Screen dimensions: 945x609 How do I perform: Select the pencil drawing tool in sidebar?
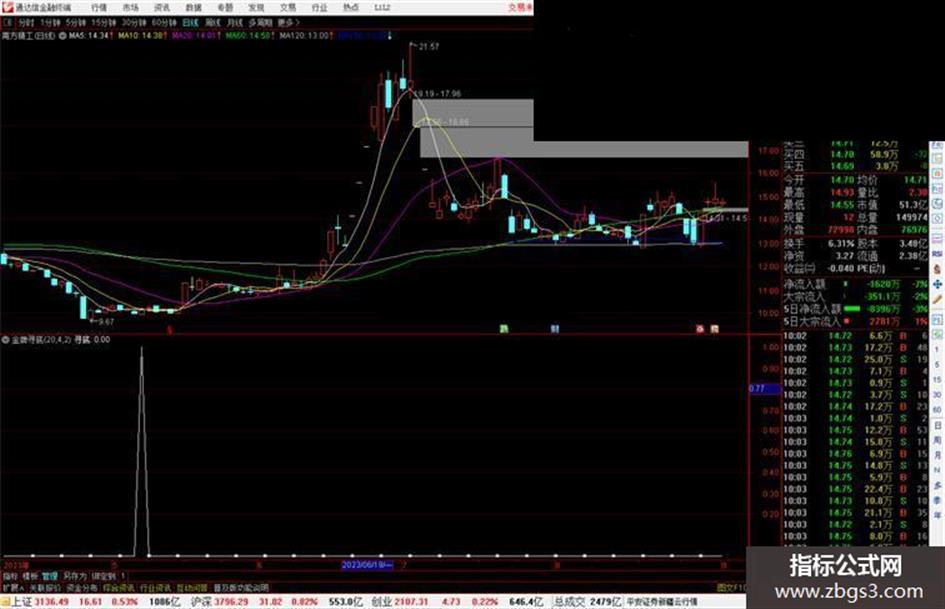937,300
